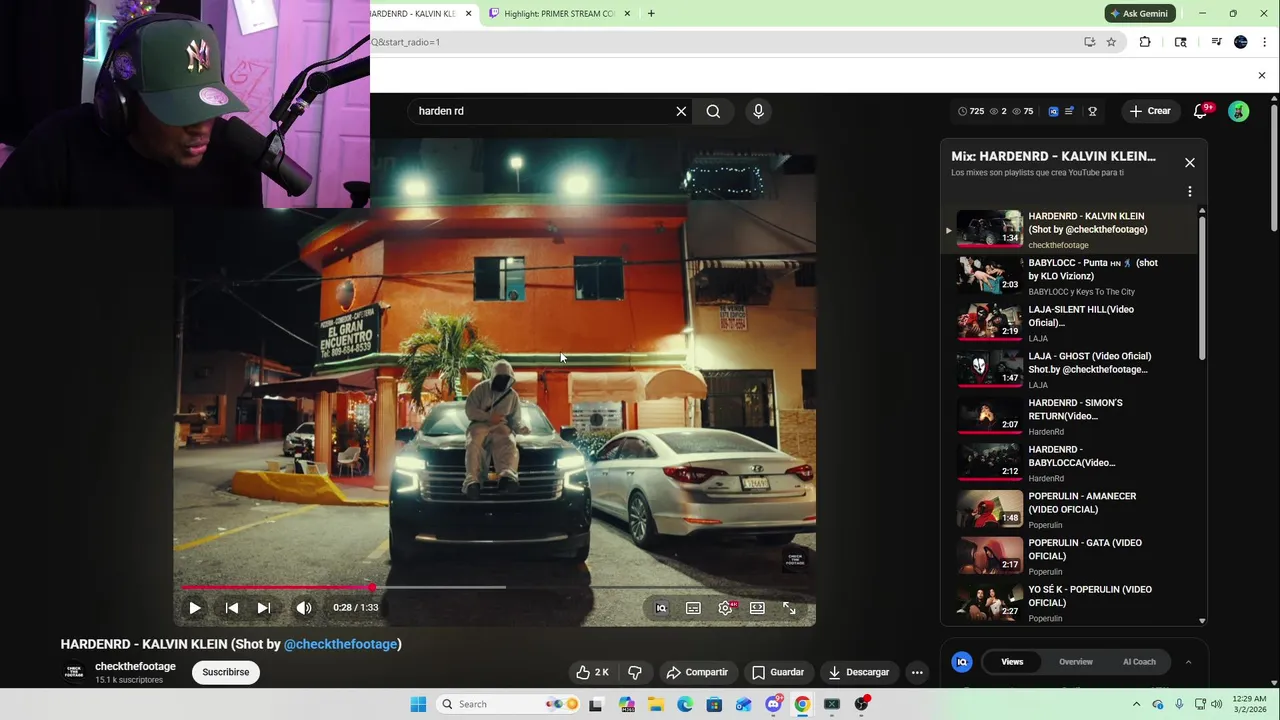Select the AI Coach tab
The height and width of the screenshot is (720, 1280).
pos(1139,662)
